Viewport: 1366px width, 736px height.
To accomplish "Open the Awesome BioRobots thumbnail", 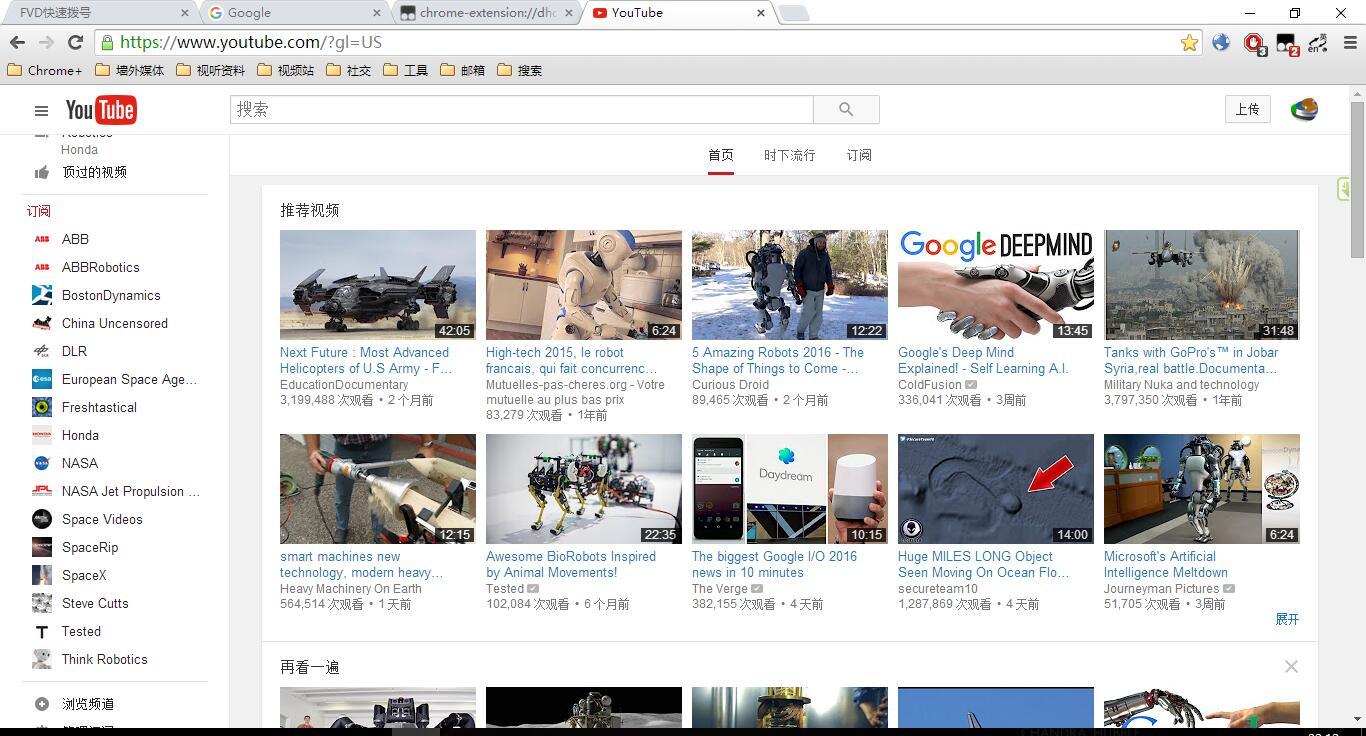I will [x=584, y=489].
